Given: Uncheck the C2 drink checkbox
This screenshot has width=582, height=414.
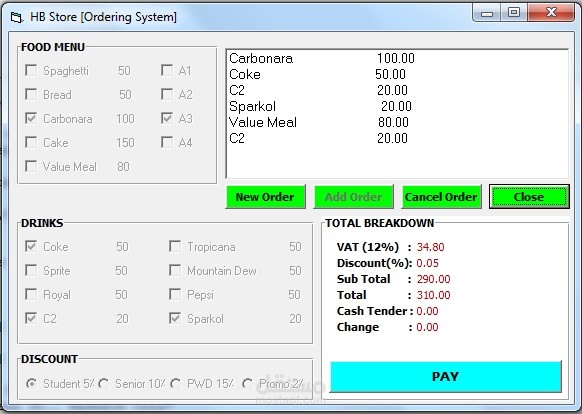Looking at the screenshot, I should click(x=31, y=318).
